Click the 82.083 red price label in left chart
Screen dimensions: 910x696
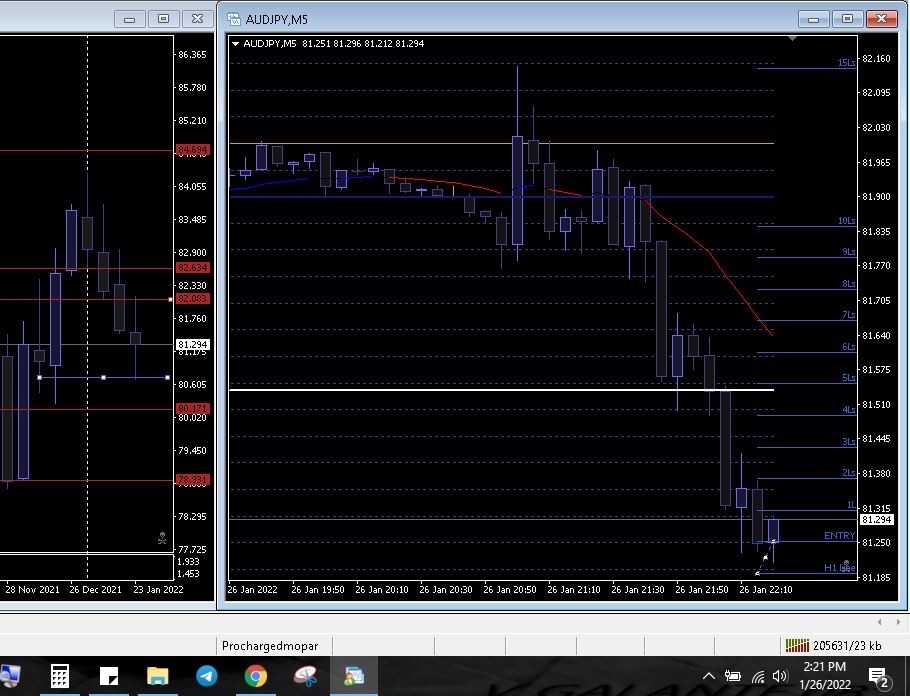(x=193, y=299)
